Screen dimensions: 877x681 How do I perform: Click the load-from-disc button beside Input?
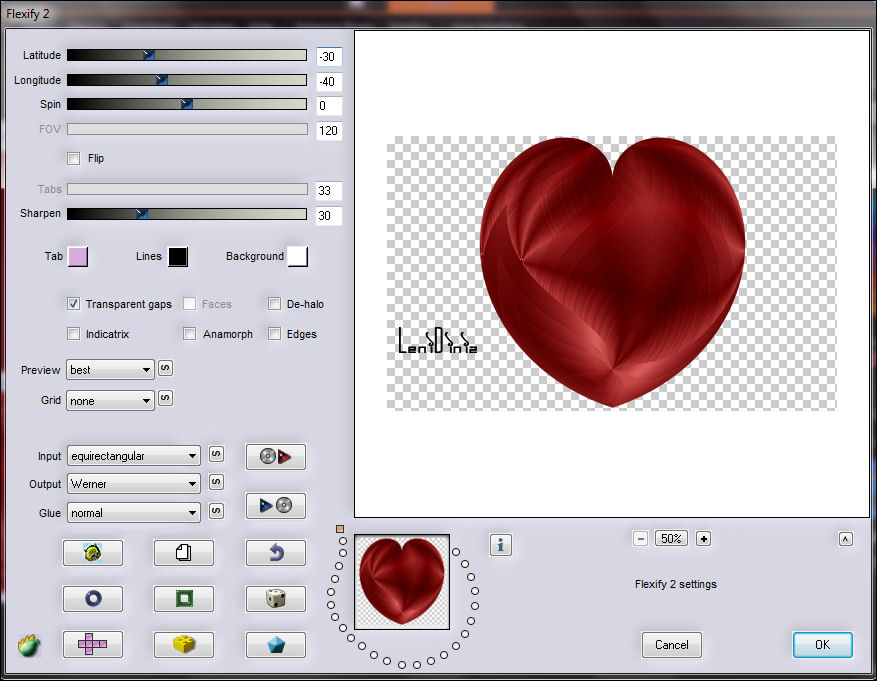[275, 457]
